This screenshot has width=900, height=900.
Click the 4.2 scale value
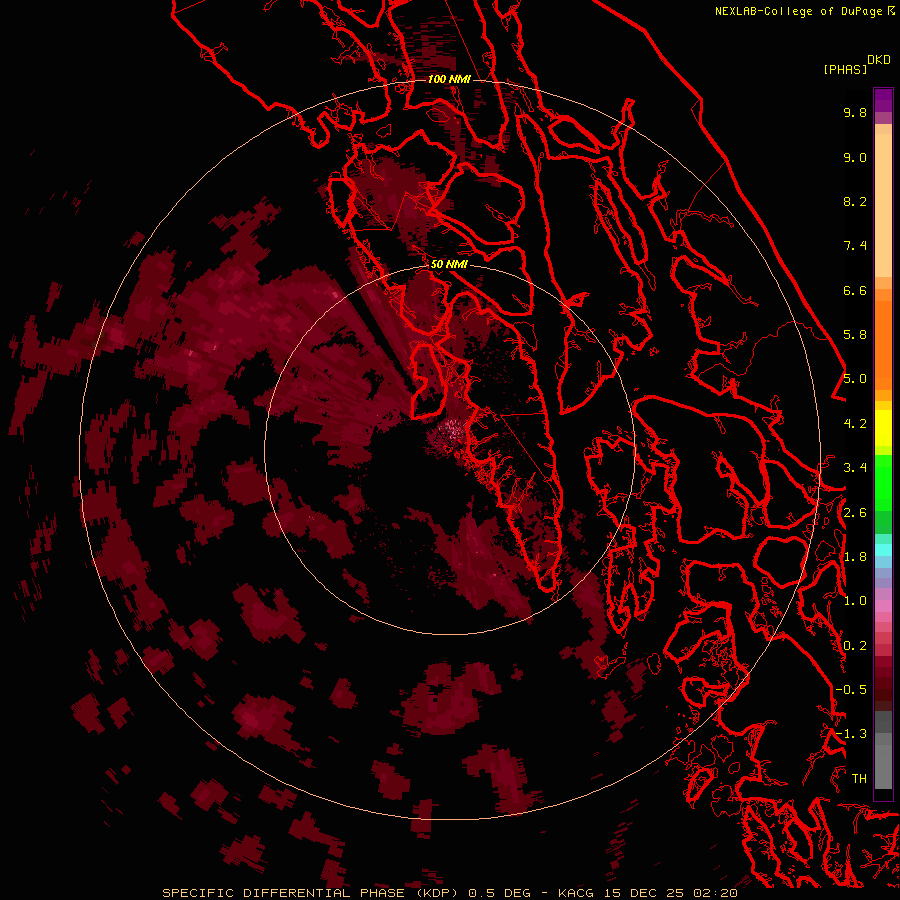click(855, 424)
